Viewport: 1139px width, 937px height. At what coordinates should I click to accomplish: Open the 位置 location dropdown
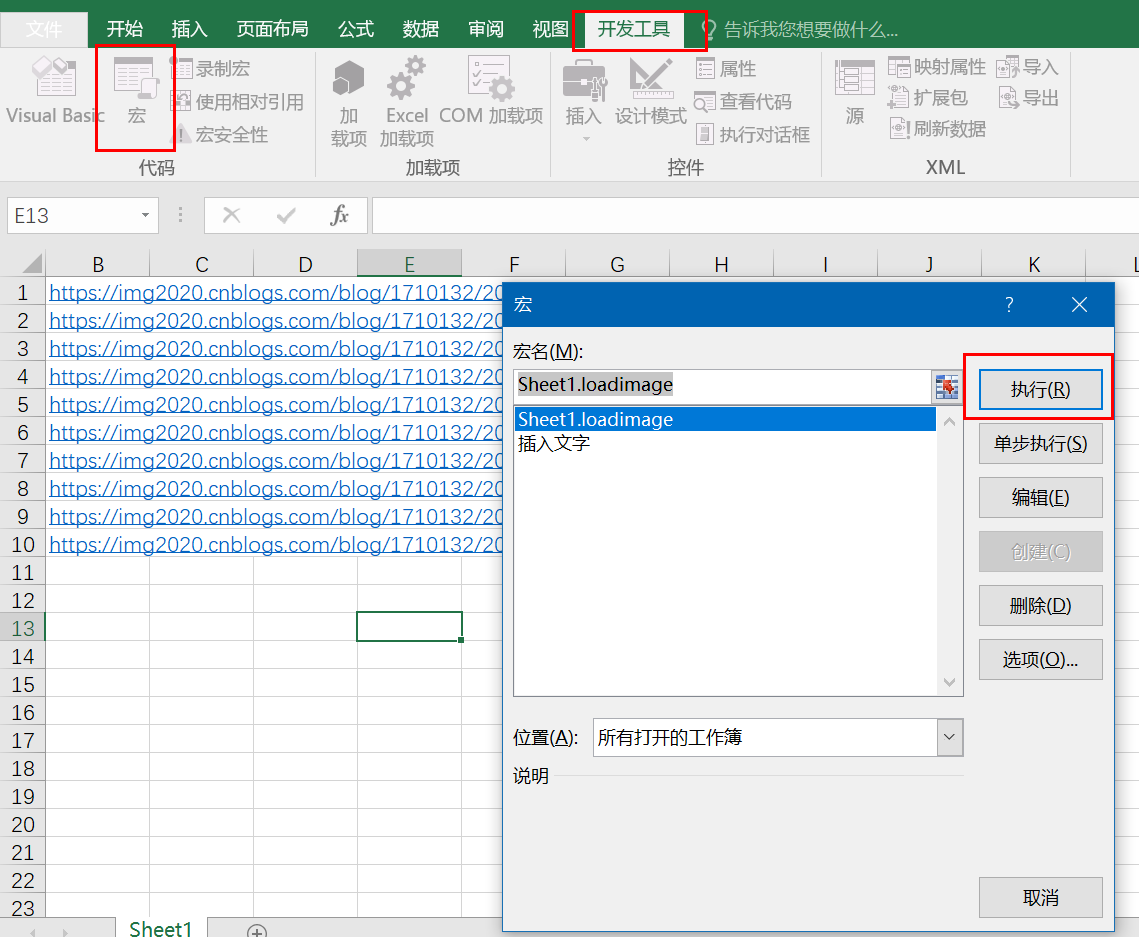(947, 736)
